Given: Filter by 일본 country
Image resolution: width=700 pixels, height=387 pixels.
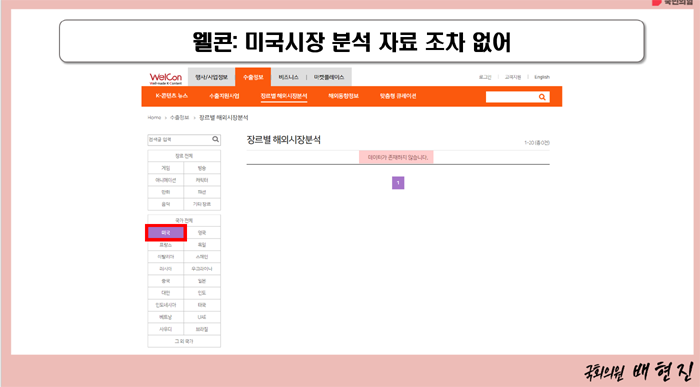Looking at the screenshot, I should (202, 281).
